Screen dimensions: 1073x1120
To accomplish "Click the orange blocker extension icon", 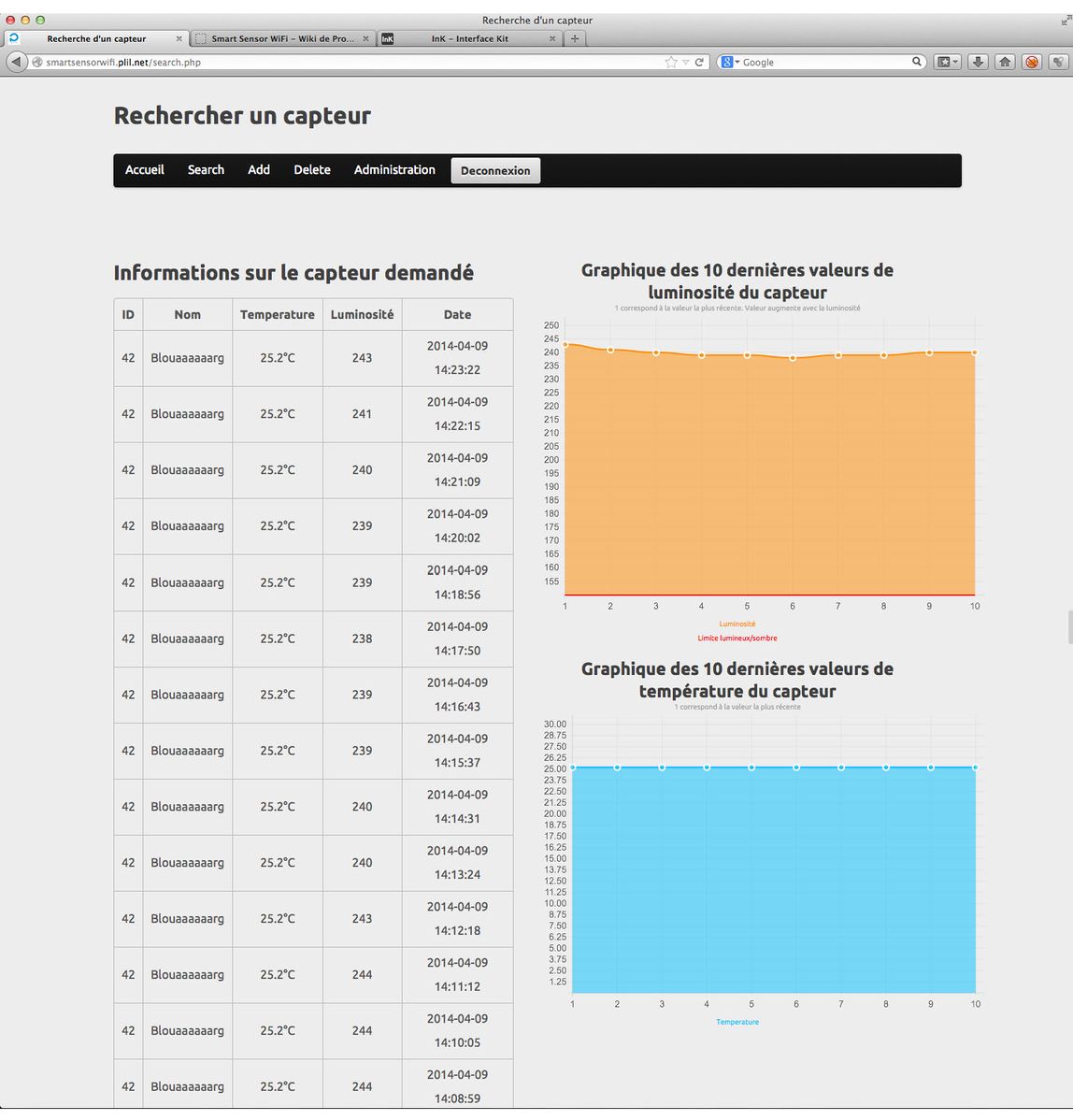I will pyautogui.click(x=1032, y=62).
